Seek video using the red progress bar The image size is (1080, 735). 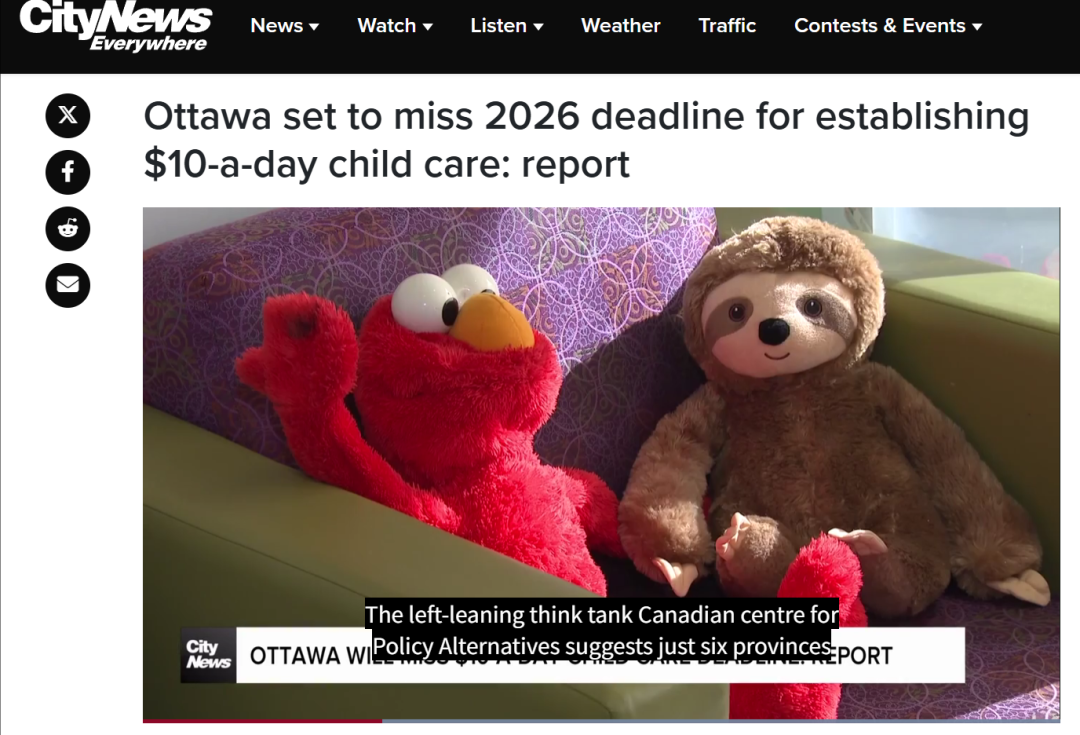[x=262, y=721]
